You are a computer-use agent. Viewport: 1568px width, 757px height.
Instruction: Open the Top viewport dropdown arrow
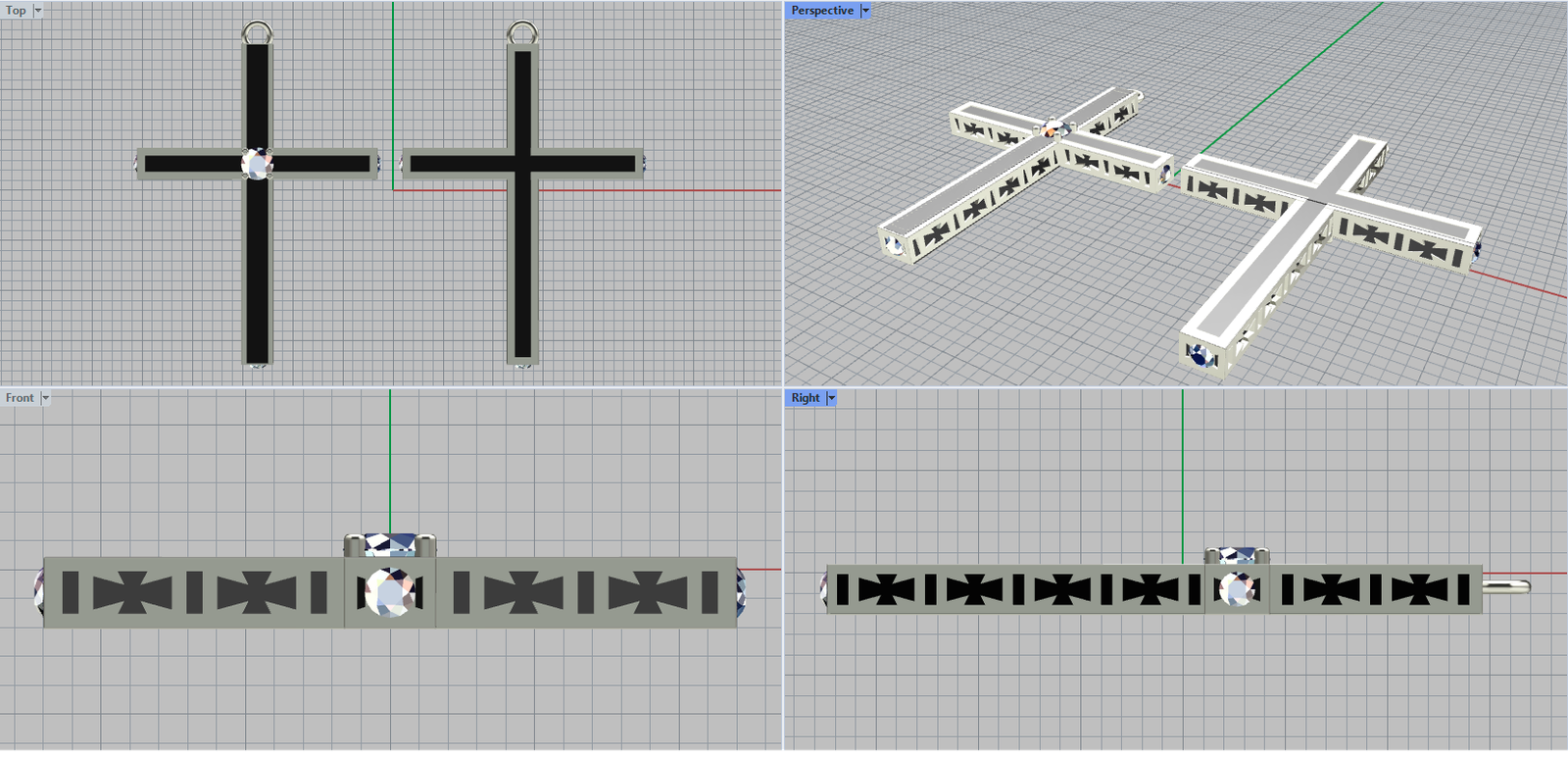point(38,11)
